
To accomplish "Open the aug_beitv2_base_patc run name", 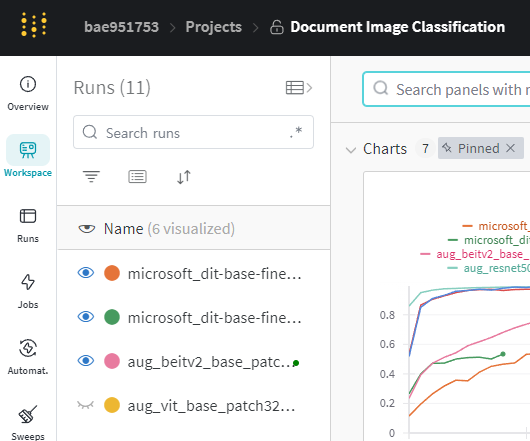I will 210,362.
